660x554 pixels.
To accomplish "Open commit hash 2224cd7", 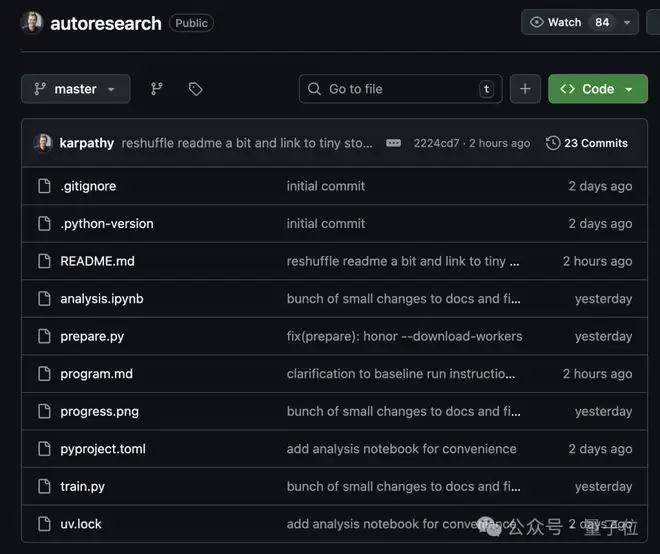I will pyautogui.click(x=436, y=143).
